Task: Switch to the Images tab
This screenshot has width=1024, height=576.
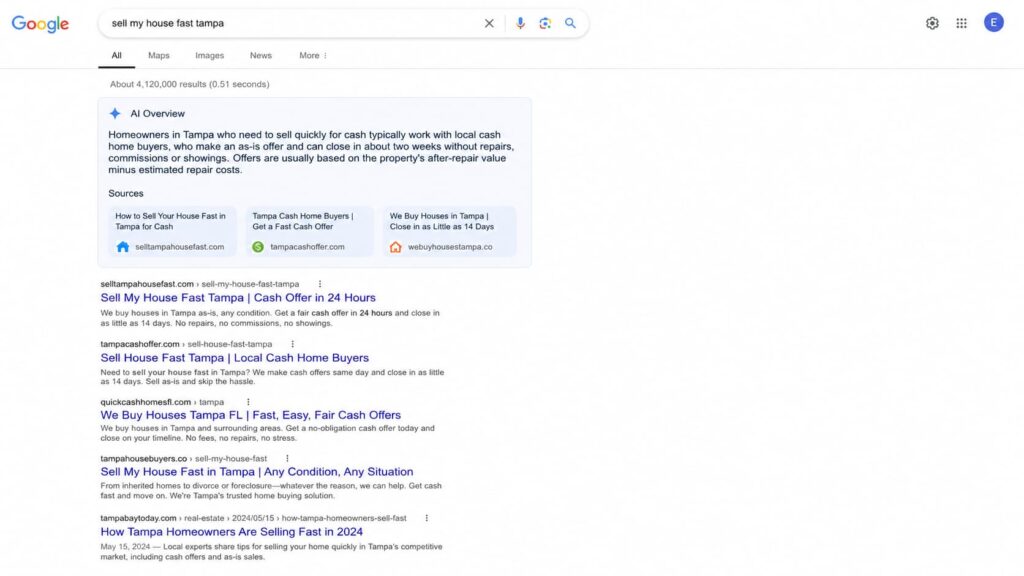Action: click(210, 56)
